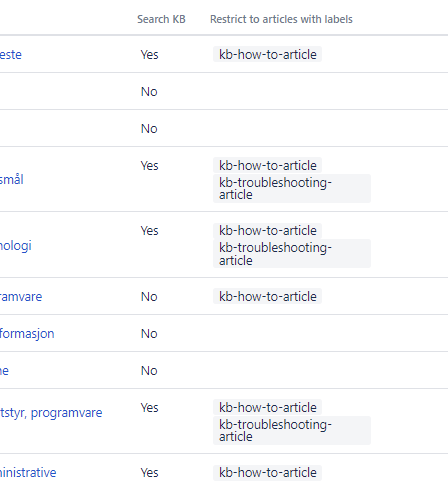Open the link ending in "smål"
This screenshot has height=502, width=448.
click(x=12, y=180)
